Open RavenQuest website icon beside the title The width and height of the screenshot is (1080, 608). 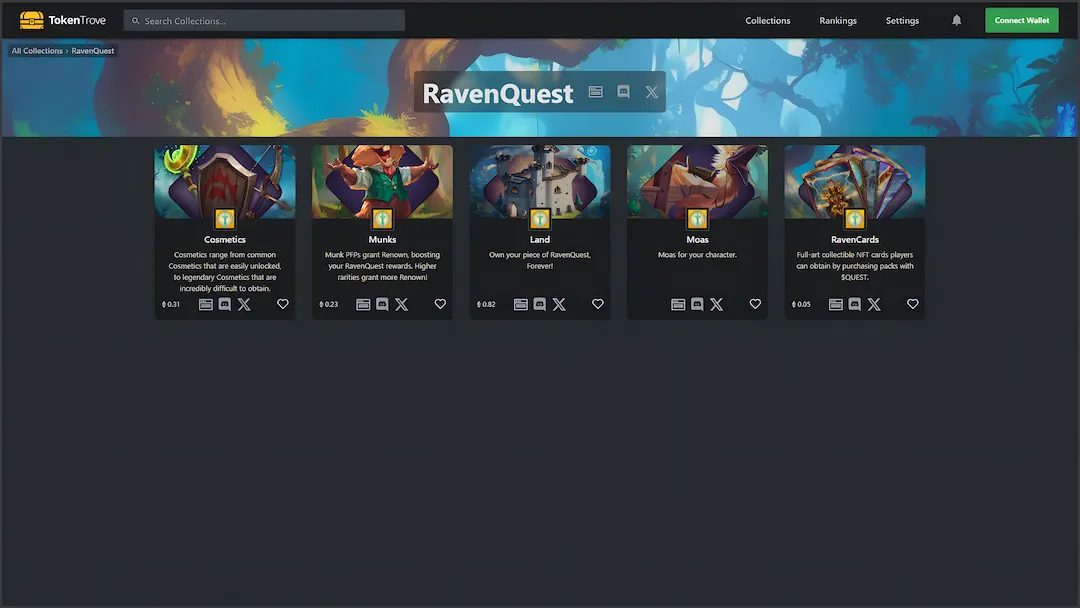point(595,91)
